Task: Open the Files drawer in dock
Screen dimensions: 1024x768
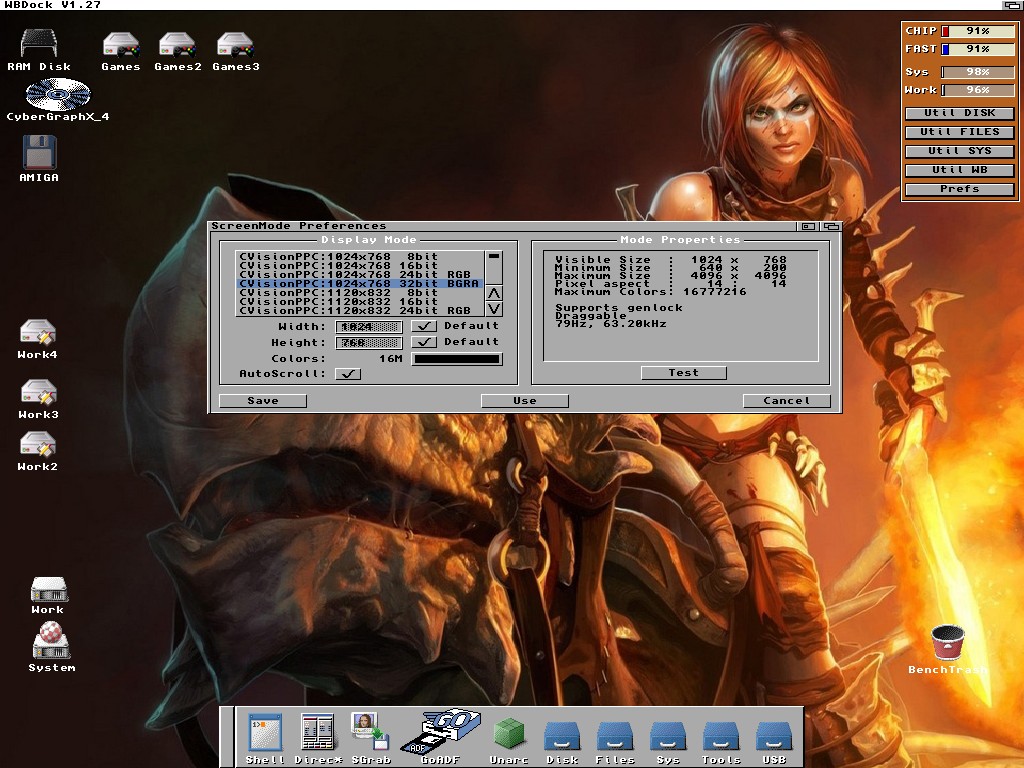Action: coord(615,737)
